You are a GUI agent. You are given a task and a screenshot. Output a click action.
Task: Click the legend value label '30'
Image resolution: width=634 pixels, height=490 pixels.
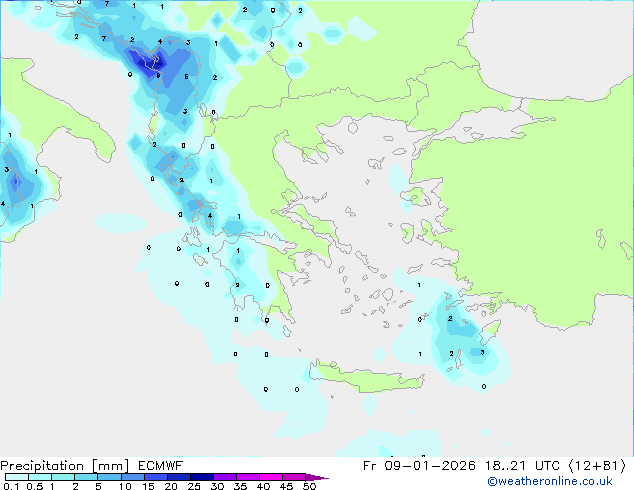pyautogui.click(x=217, y=486)
